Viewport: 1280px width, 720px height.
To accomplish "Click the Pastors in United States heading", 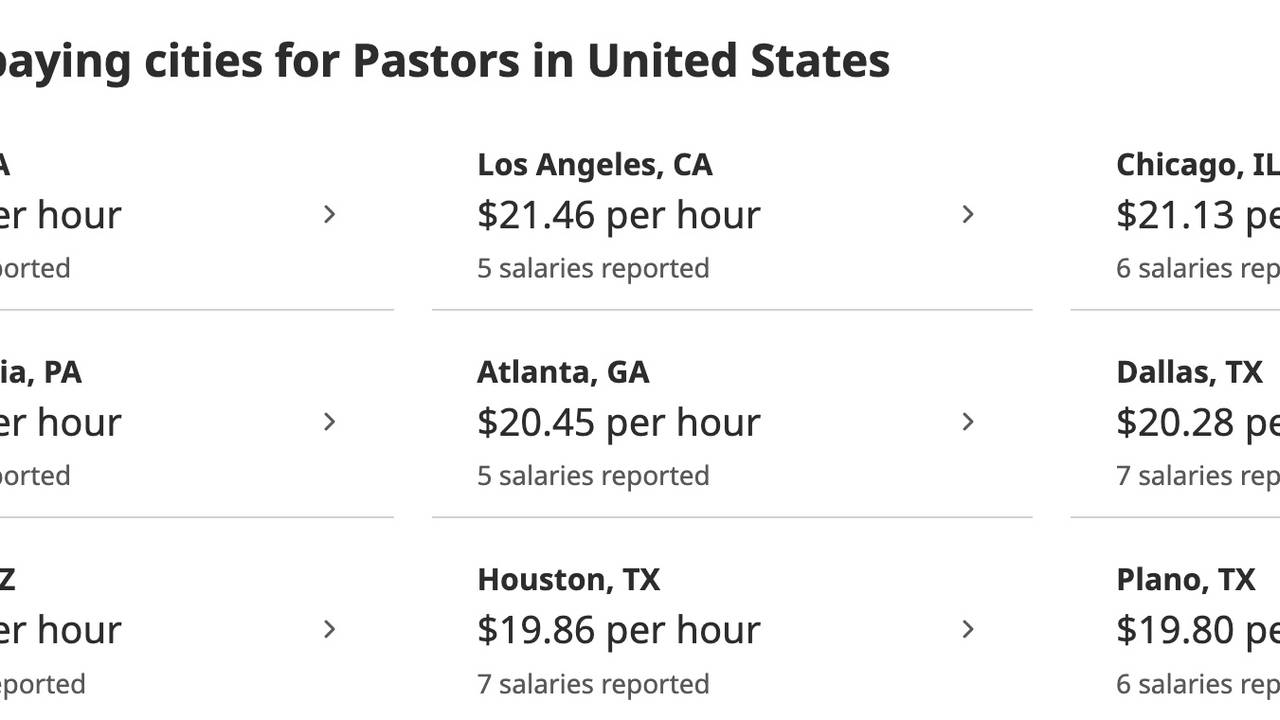I will coord(445,60).
